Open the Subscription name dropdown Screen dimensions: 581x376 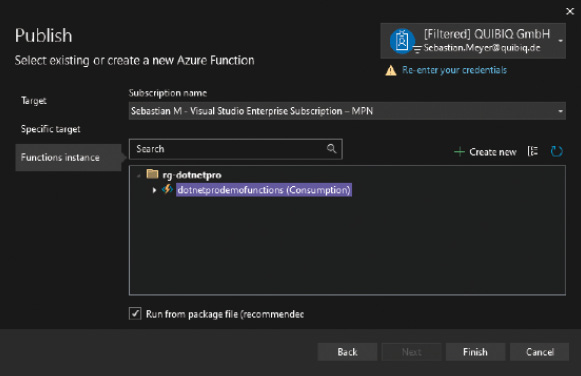(x=347, y=111)
